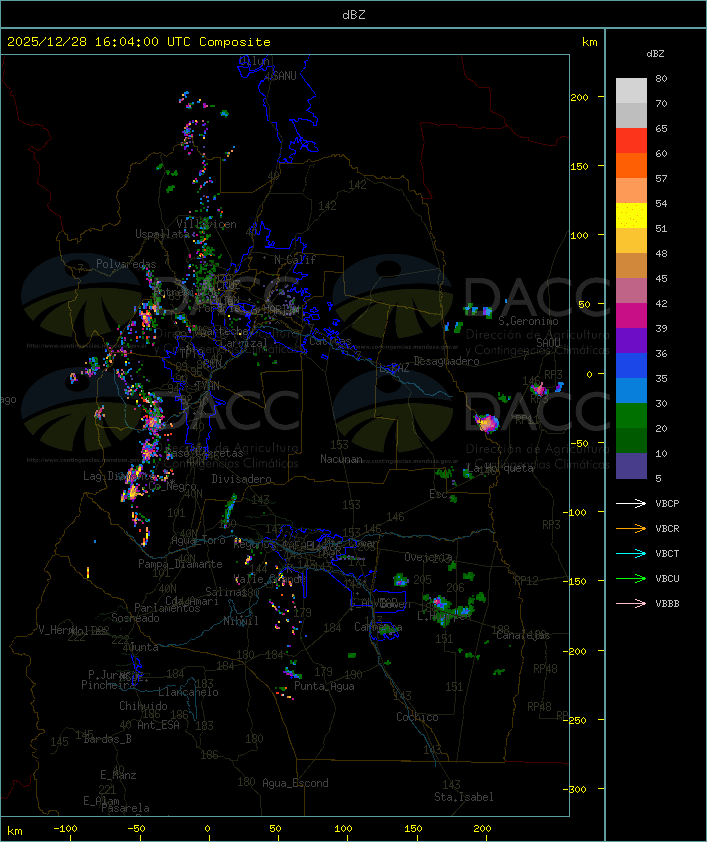Viewport: 707px width, 842px height.
Task: Click the slate violet 5-10 dBZ swatch
Action: tap(631, 466)
